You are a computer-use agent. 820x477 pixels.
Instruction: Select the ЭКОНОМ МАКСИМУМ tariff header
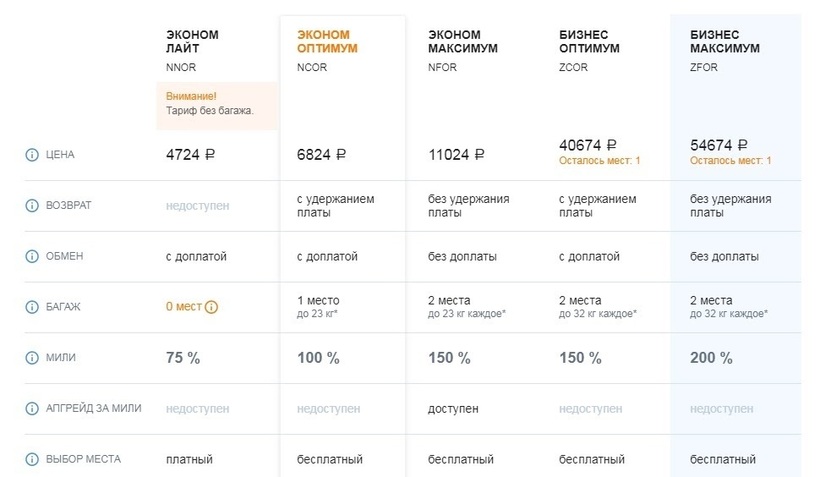463,41
